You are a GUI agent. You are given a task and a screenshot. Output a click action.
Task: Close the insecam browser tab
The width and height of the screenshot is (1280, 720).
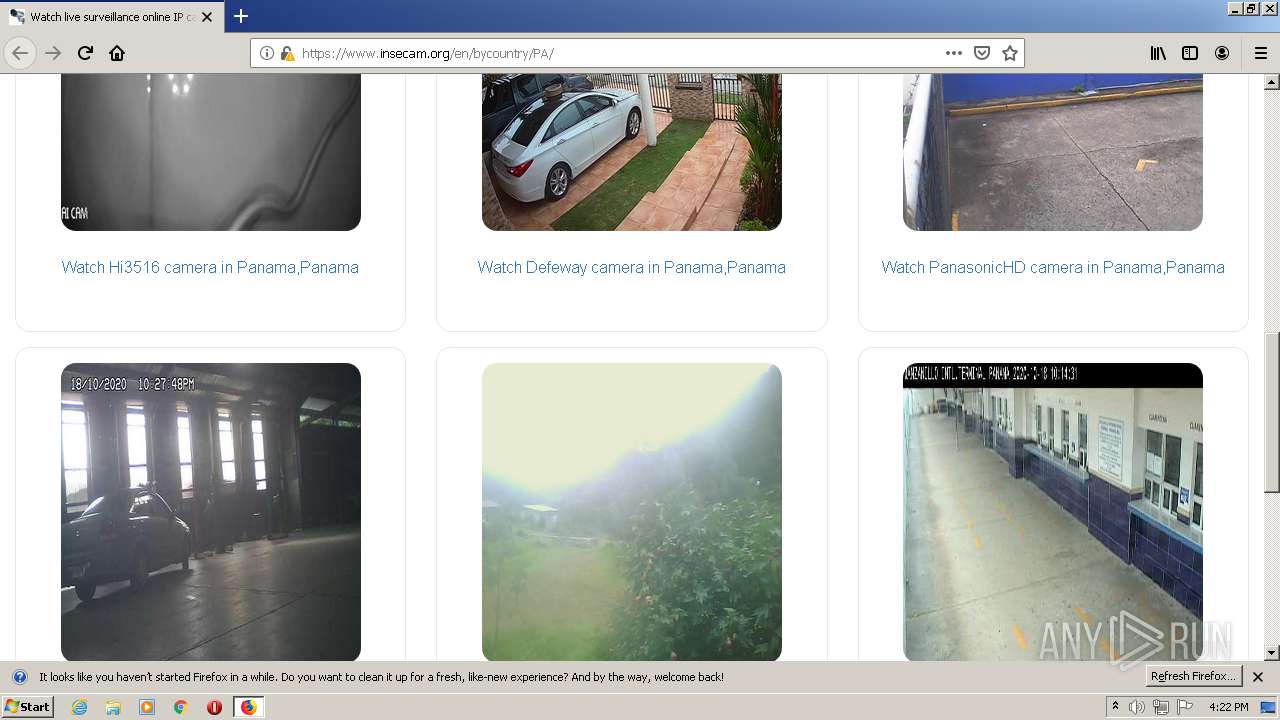point(207,17)
